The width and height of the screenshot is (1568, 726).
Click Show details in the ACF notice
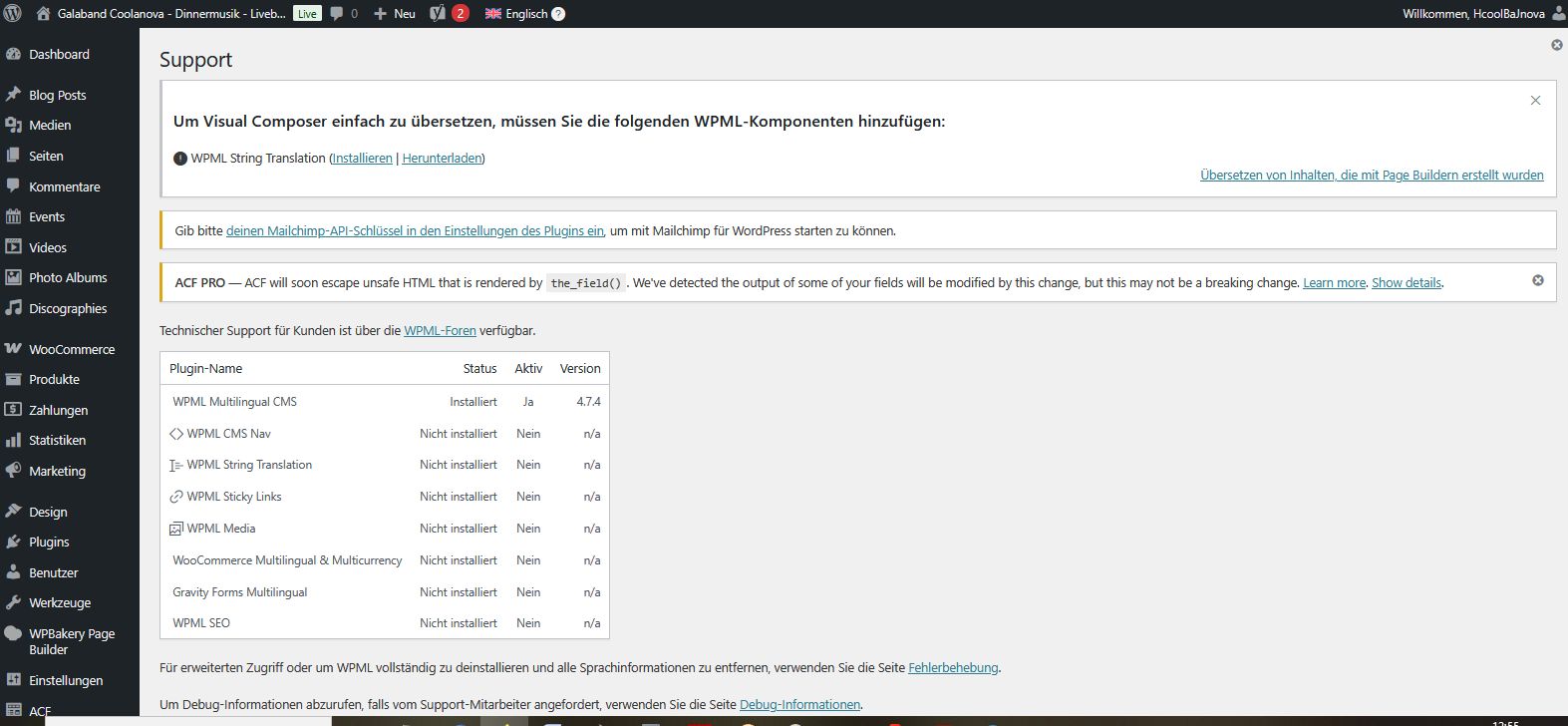(1407, 283)
